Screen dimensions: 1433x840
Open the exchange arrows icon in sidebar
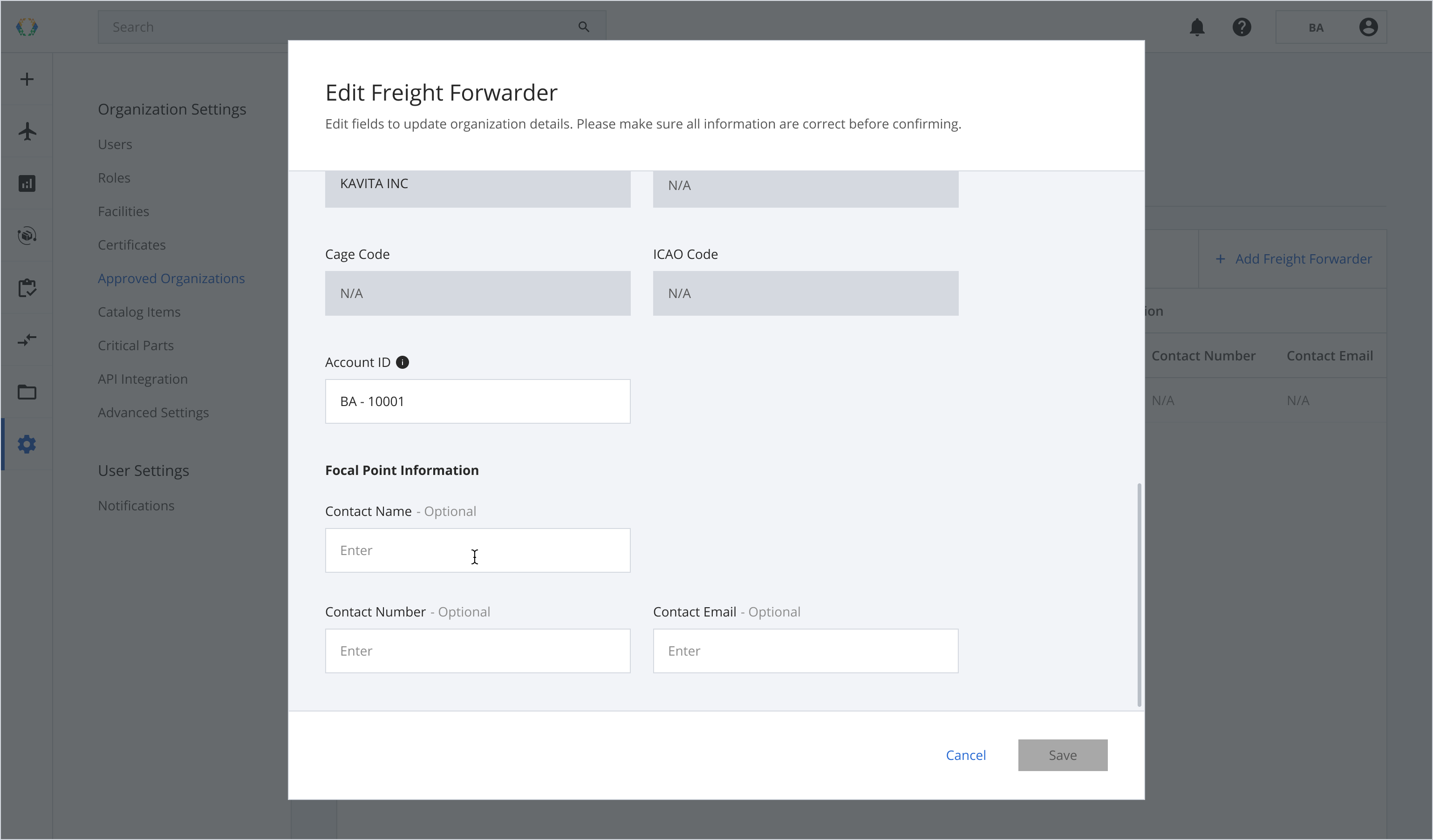[x=27, y=340]
